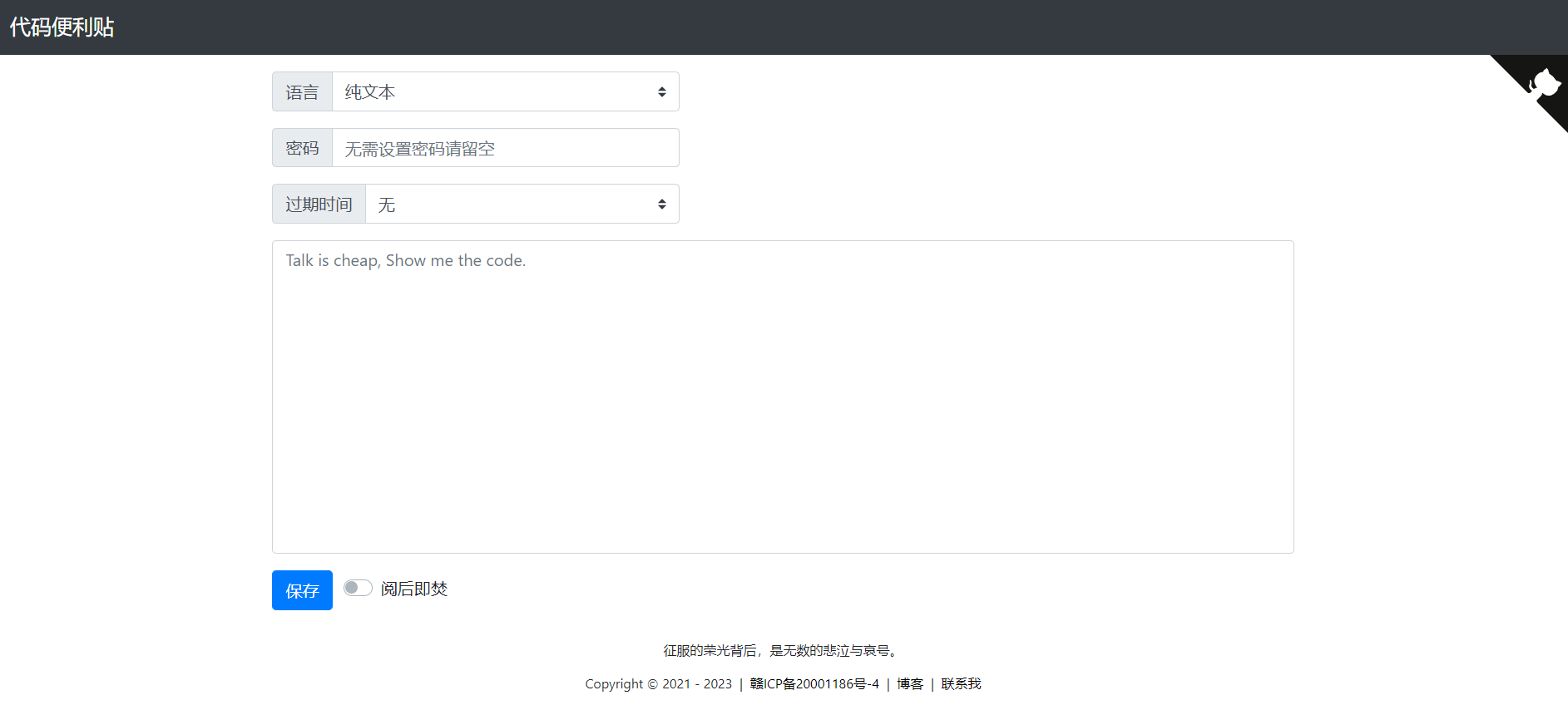Screen dimensions: 1568x705
Task: Click the footer quote 征服的荣光背后
Action: click(x=782, y=651)
